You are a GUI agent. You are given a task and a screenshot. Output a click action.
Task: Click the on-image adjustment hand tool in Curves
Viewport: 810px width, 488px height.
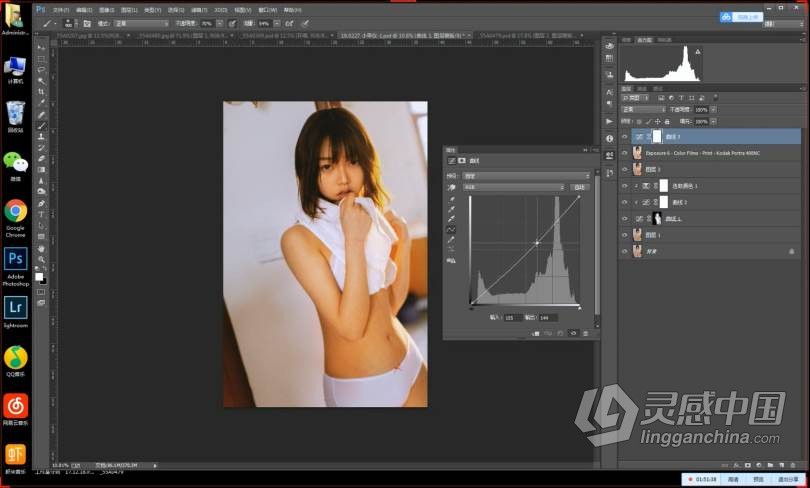[451, 188]
